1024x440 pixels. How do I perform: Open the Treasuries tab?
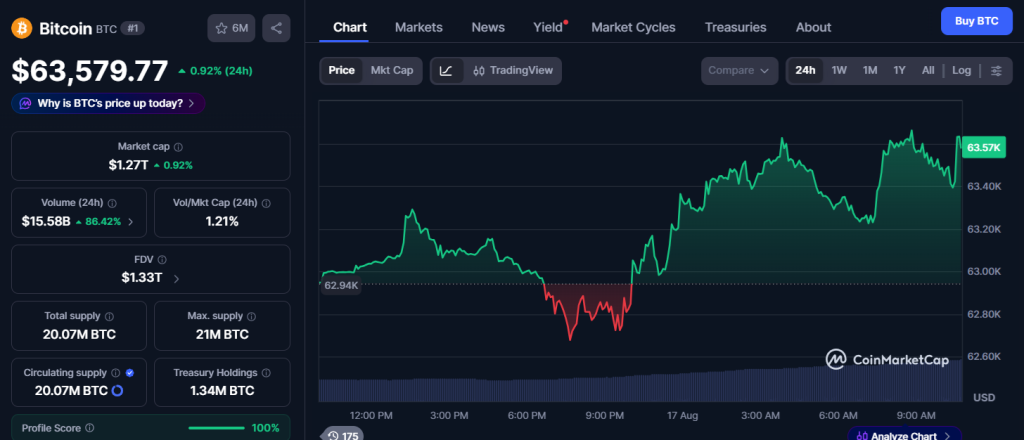(735, 27)
